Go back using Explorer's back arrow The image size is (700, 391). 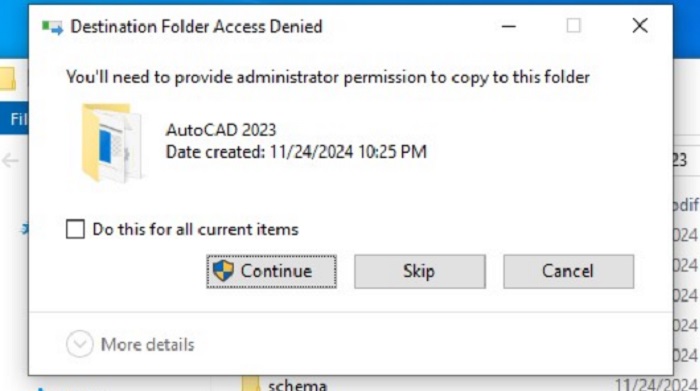pyautogui.click(x=10, y=160)
